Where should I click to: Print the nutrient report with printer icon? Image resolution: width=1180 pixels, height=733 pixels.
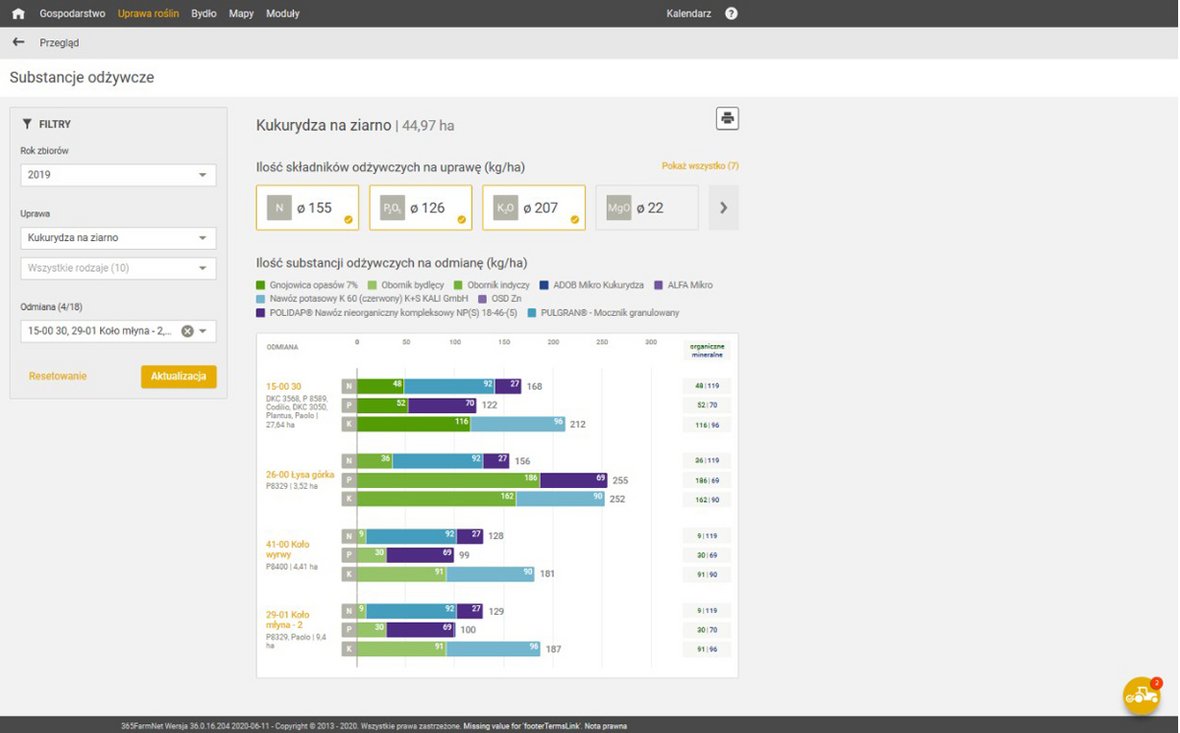pos(727,118)
